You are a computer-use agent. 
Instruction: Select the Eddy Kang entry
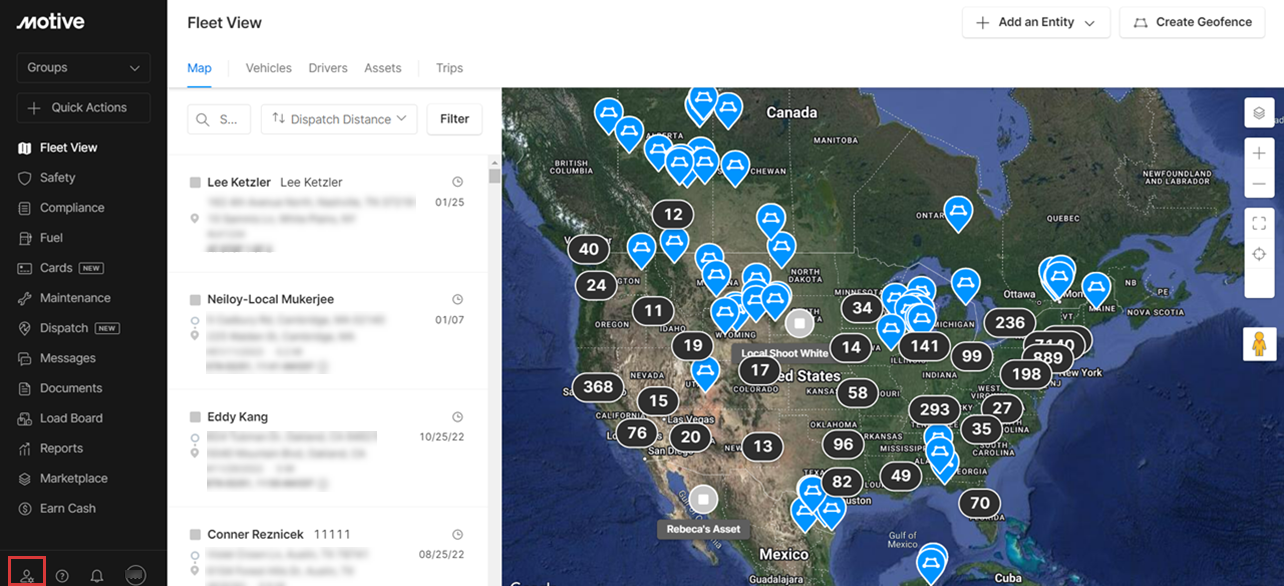point(328,448)
